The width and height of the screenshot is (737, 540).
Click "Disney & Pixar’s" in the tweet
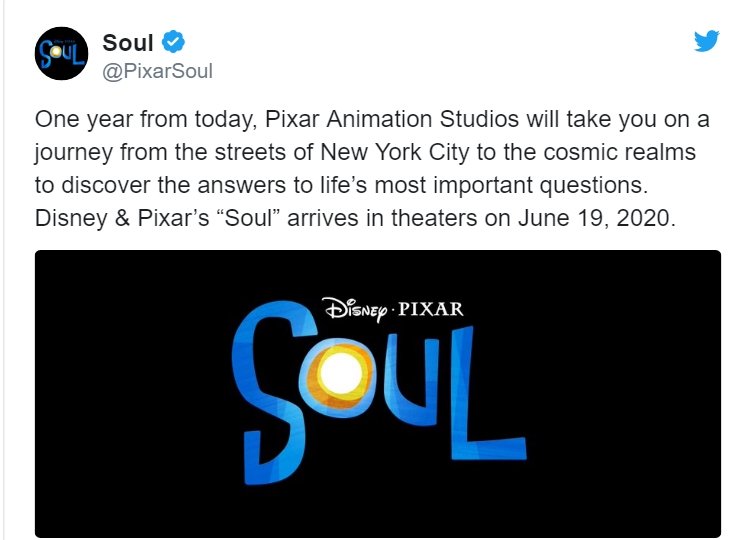[111, 218]
